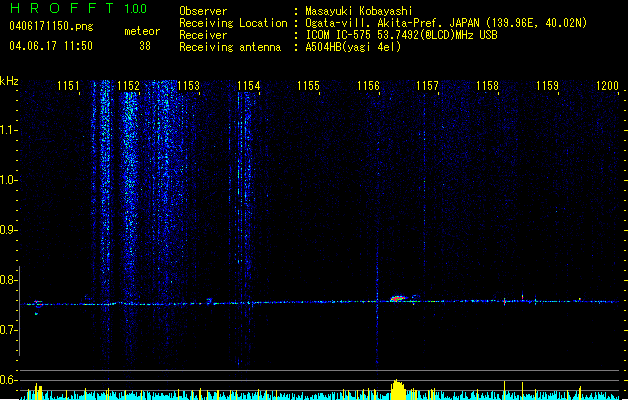Screen dimensions: 629x400
Task: Click the 'Receiving antenna' label
Action: pyautogui.click(x=230, y=47)
